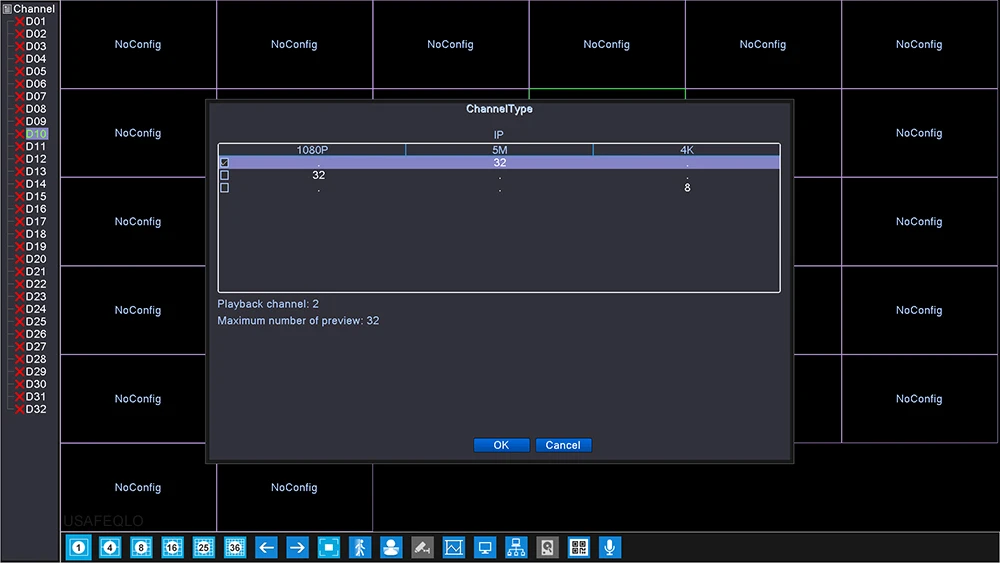Click the 1080P column header
The image size is (1000, 563).
(312, 150)
